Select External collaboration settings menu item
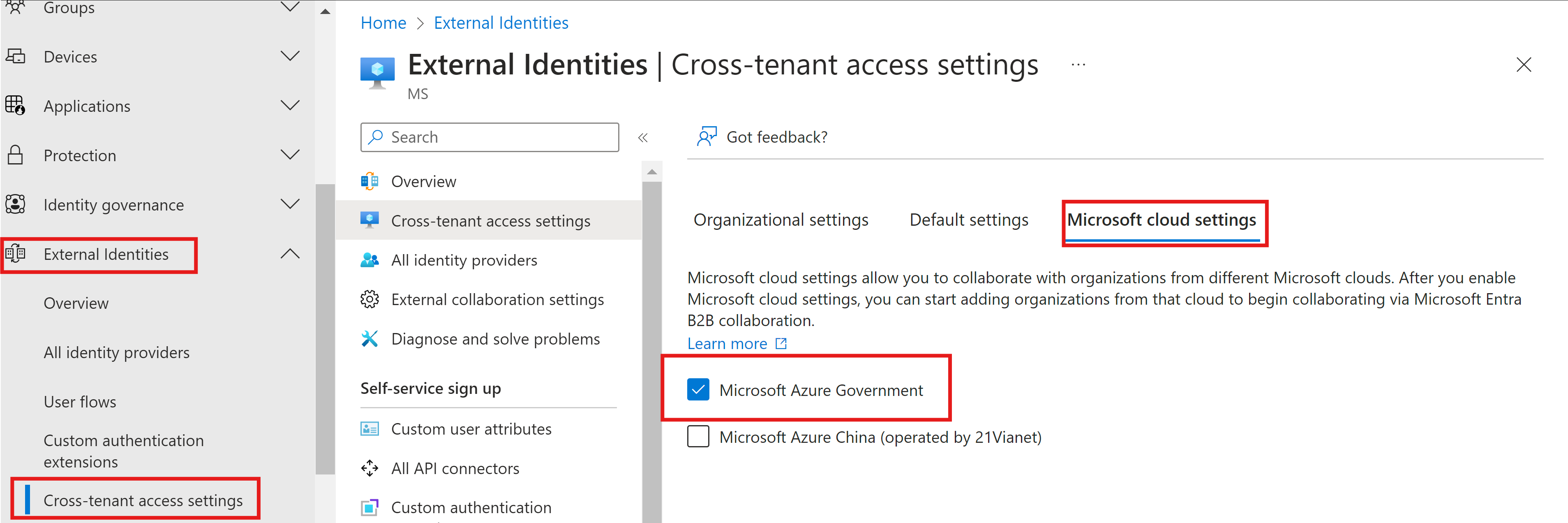1568x523 pixels. point(497,300)
